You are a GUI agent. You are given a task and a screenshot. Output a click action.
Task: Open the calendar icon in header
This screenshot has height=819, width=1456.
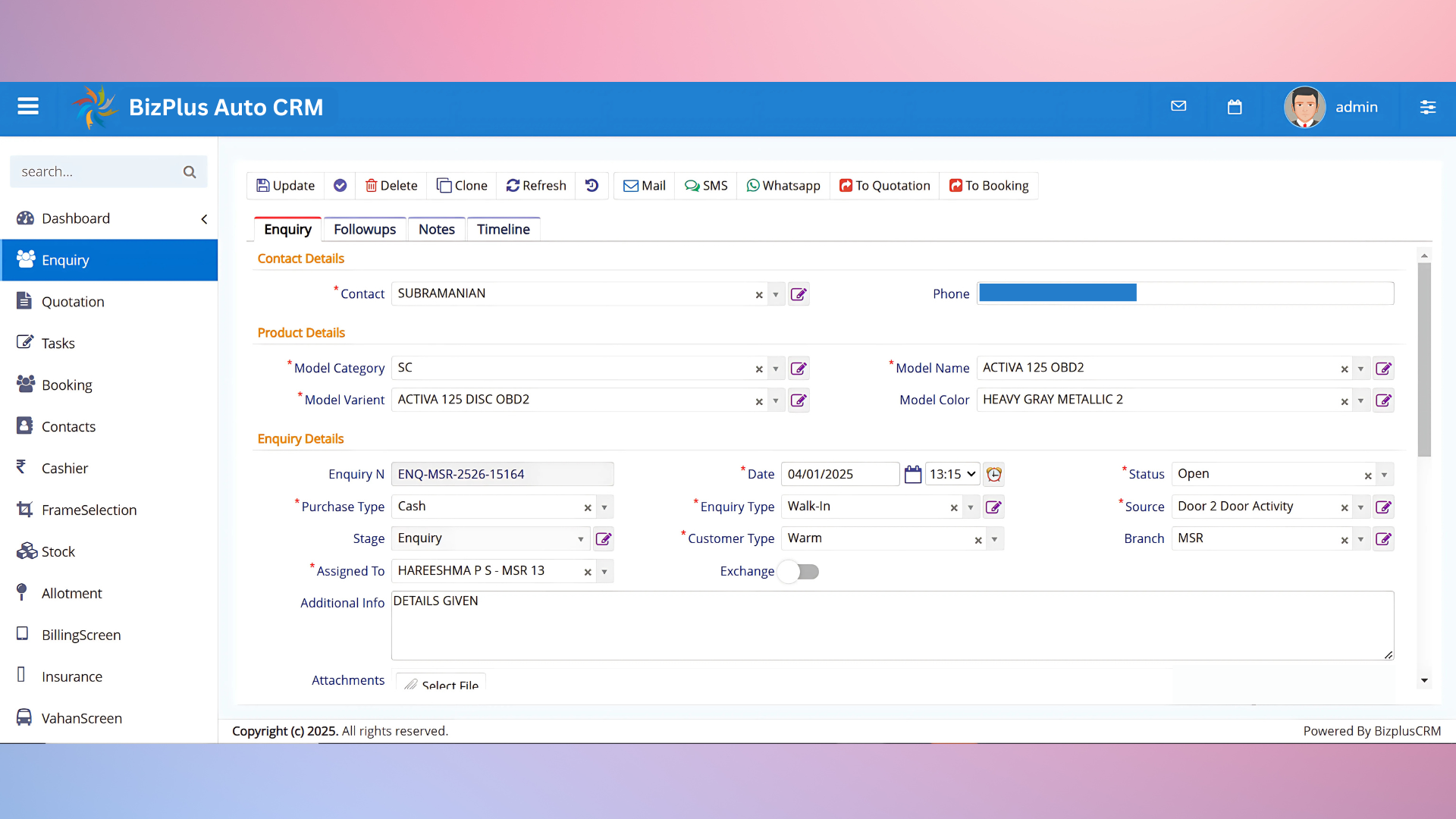coord(1235,107)
